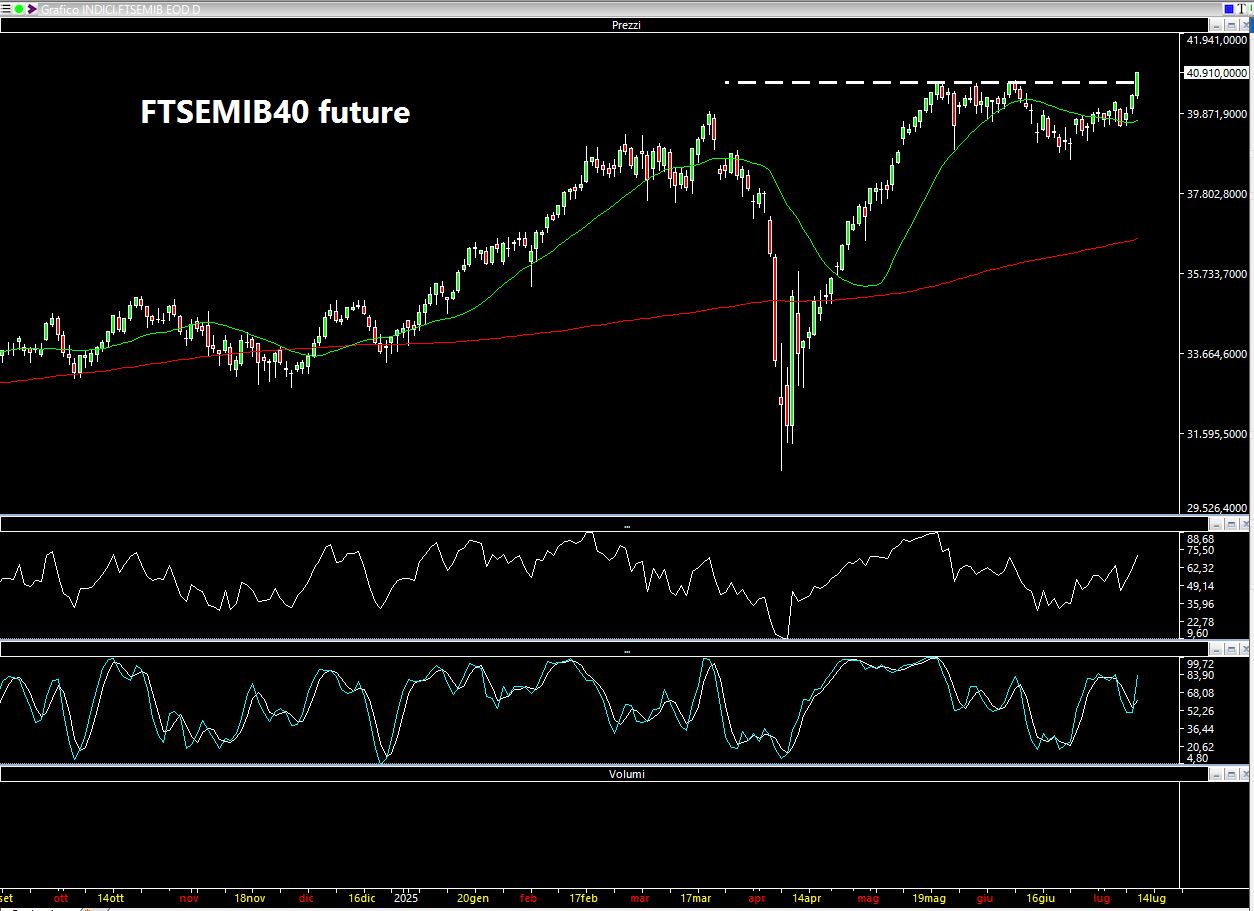Maximize the first oscillator panel with 88,68 scale
The image size is (1254, 911).
coord(1232,524)
